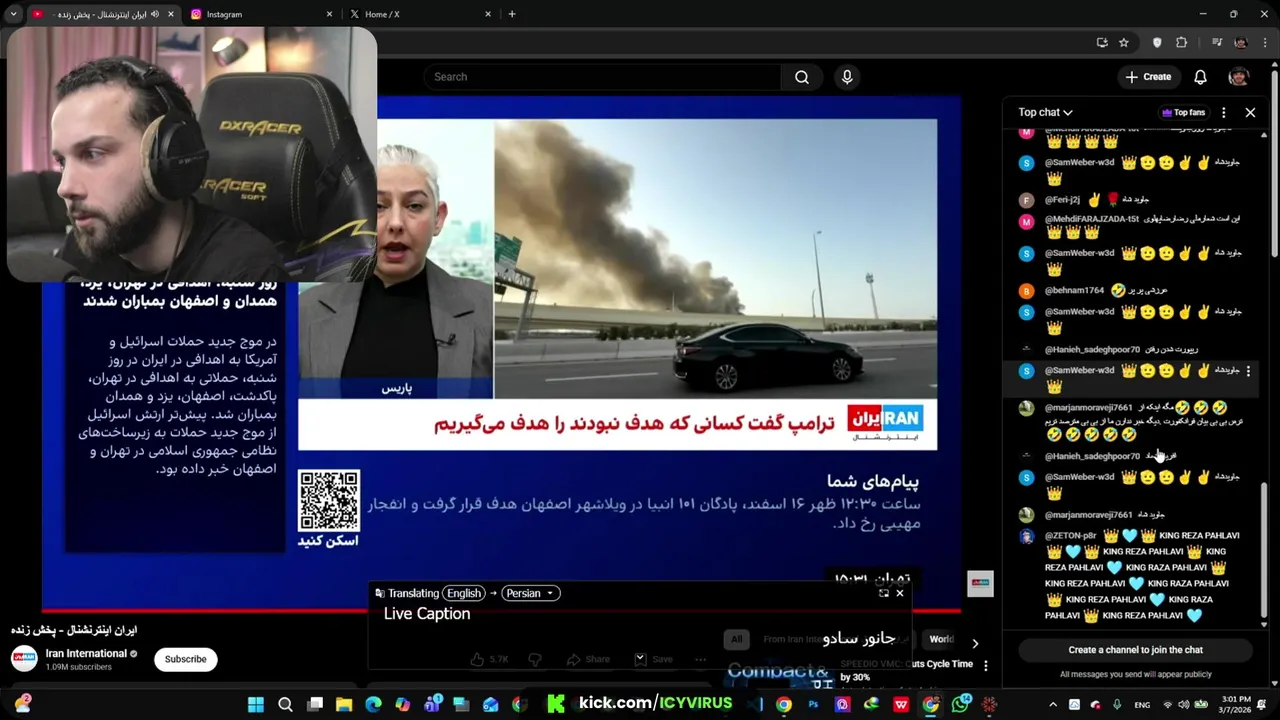
Task: Mute the Iran International YouTube tab audio
Action: 154,14
